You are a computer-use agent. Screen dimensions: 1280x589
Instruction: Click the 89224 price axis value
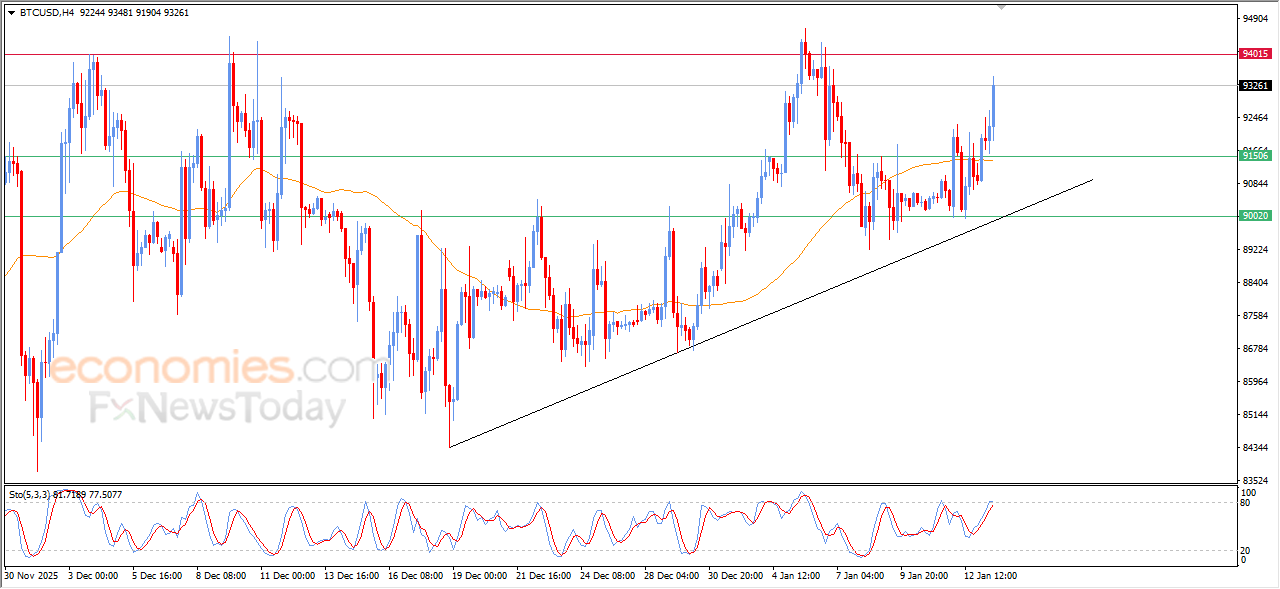1255,250
